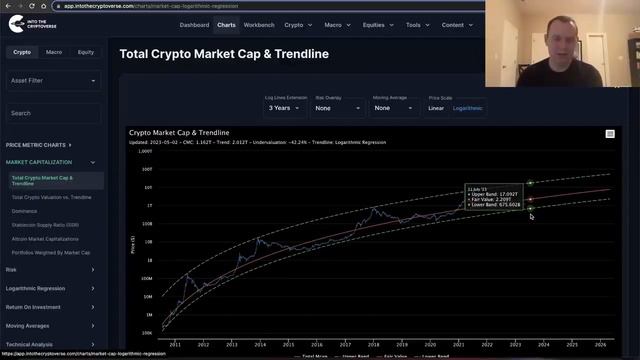Click the red fair value hover marker
Screen dimensions: 640x360
click(x=530, y=200)
